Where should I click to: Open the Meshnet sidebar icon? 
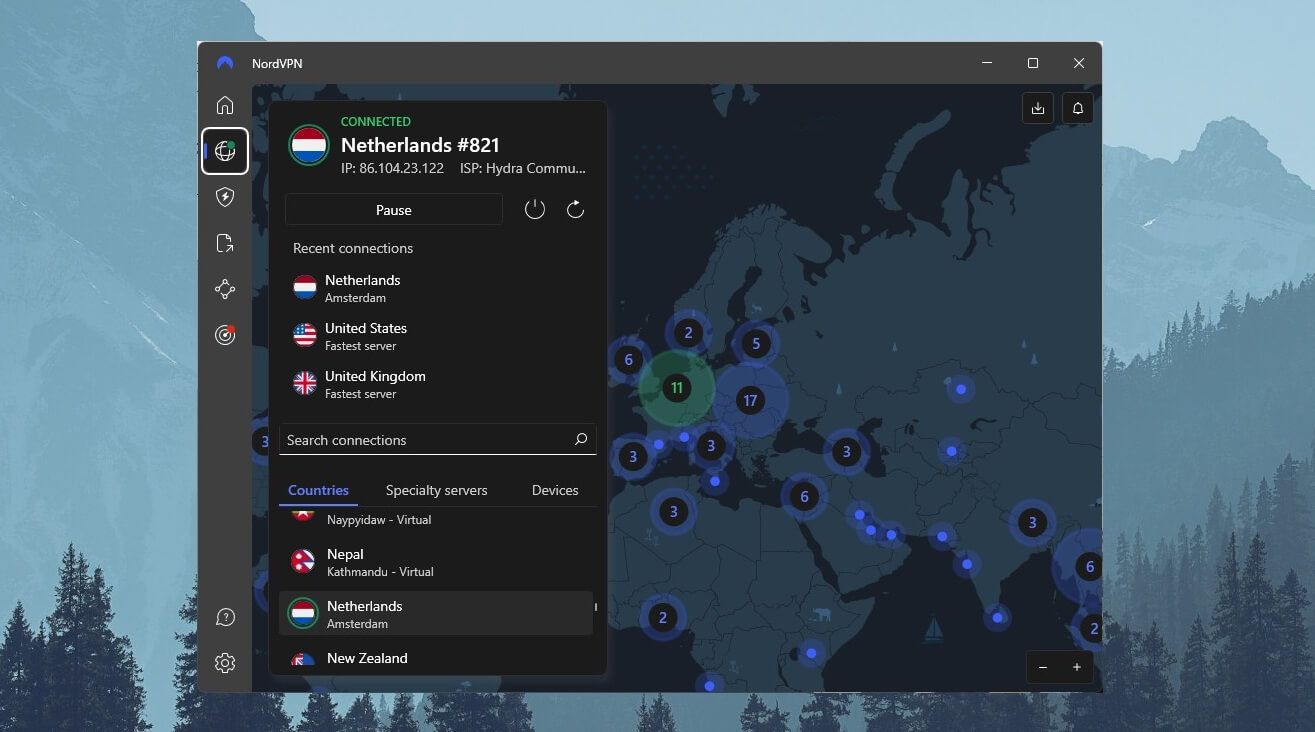pos(225,289)
